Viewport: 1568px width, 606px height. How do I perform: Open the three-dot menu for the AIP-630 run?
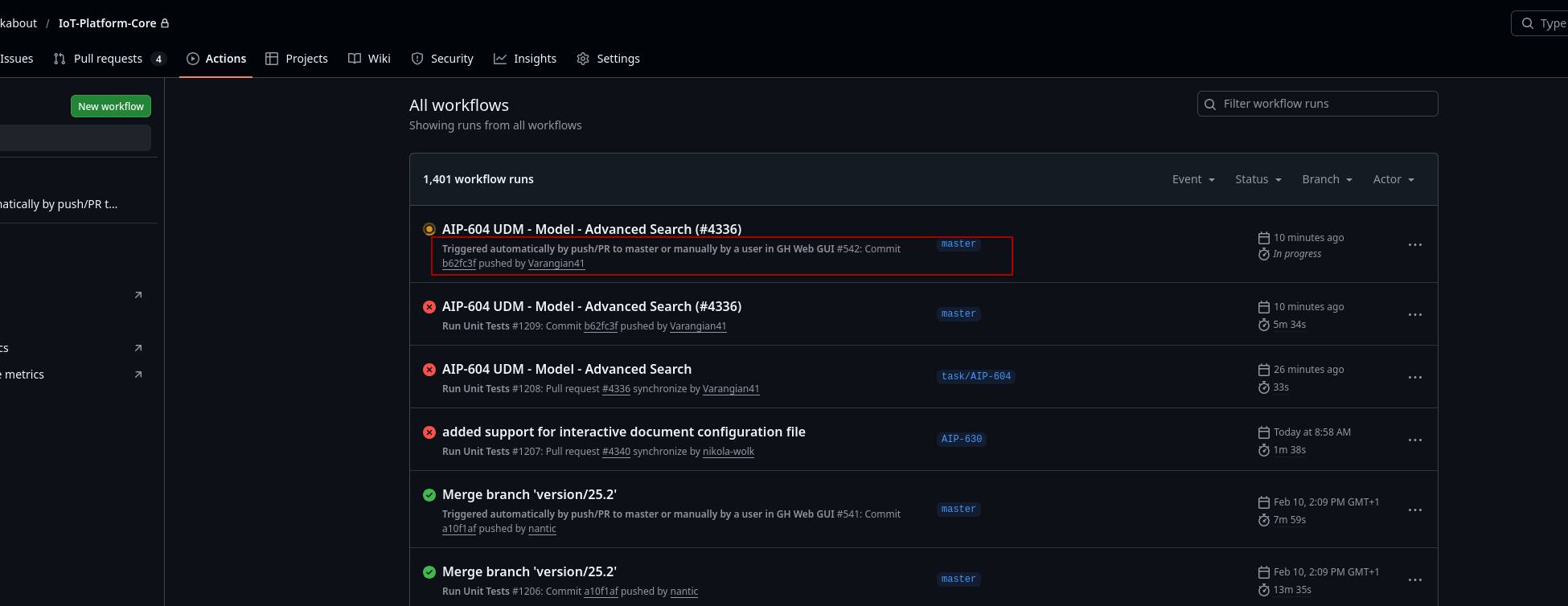(1415, 440)
